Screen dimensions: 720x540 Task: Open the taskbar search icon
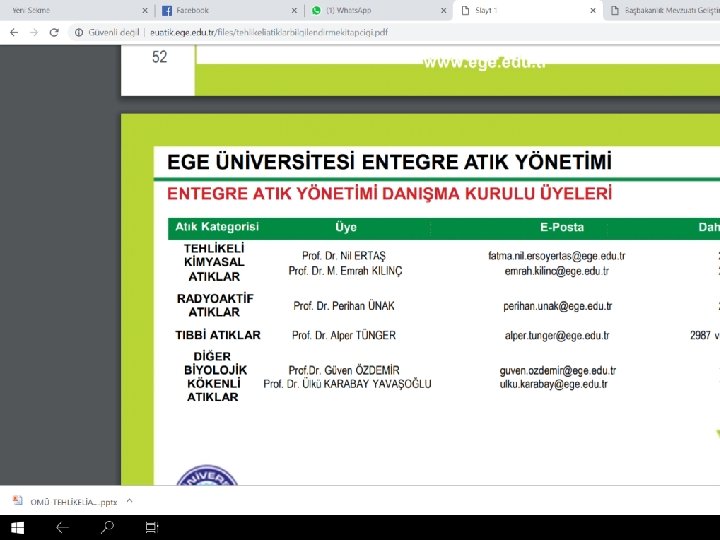pos(107,527)
